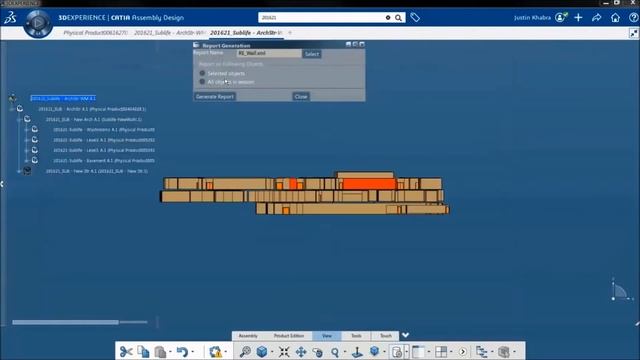Click the hierarchy tree reorder icon
Screen dimensions: 640x360
(481, 351)
